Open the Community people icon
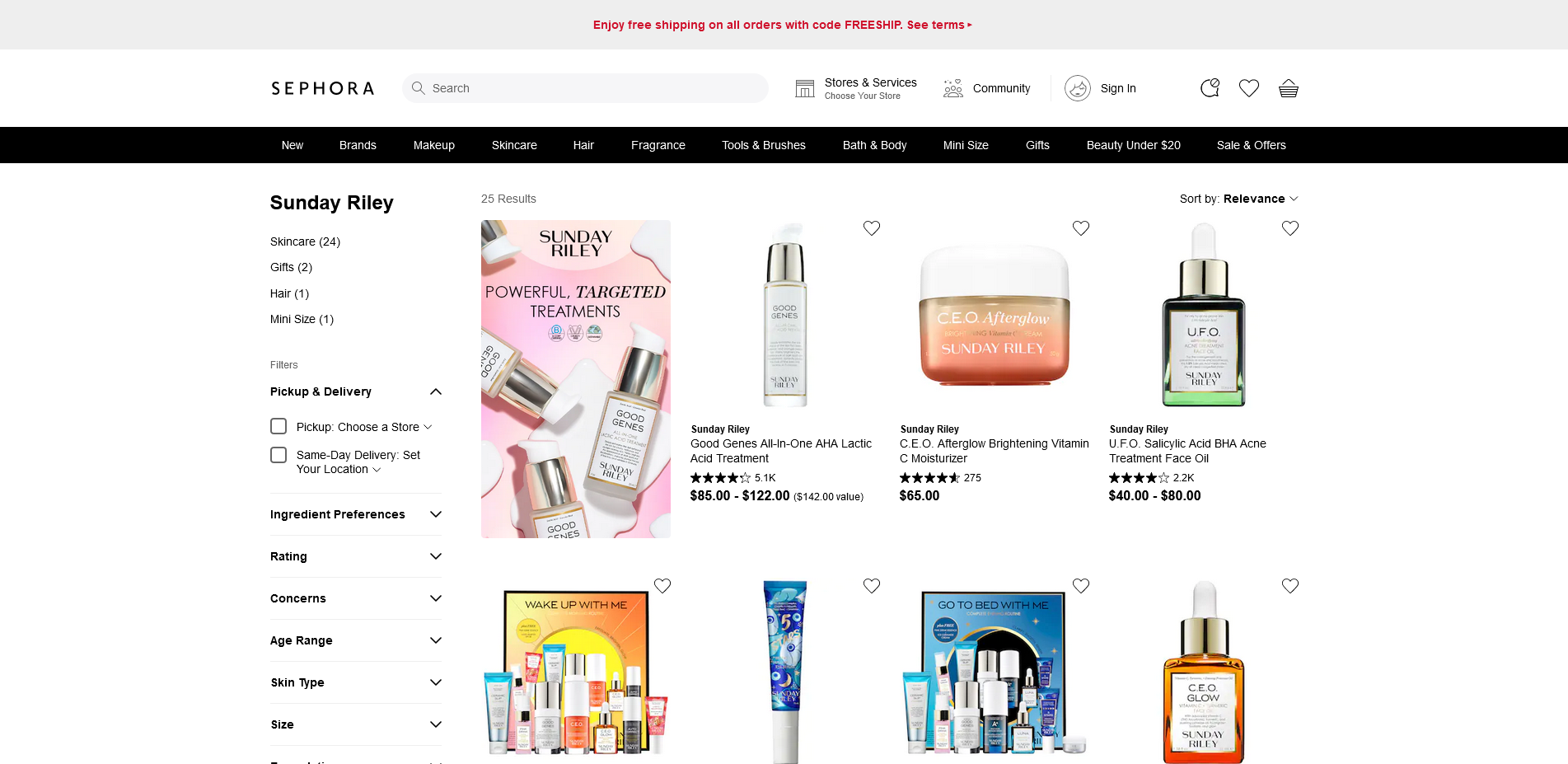 pos(953,88)
